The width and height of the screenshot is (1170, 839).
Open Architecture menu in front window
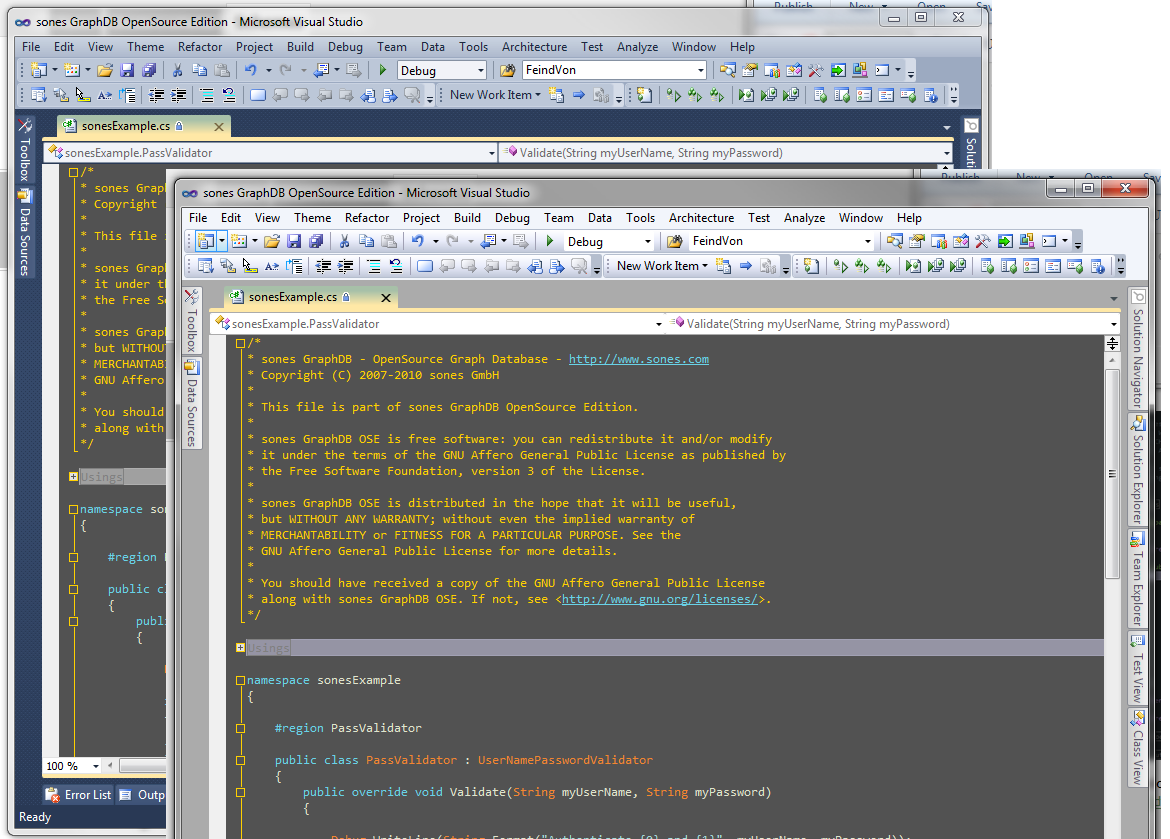701,218
